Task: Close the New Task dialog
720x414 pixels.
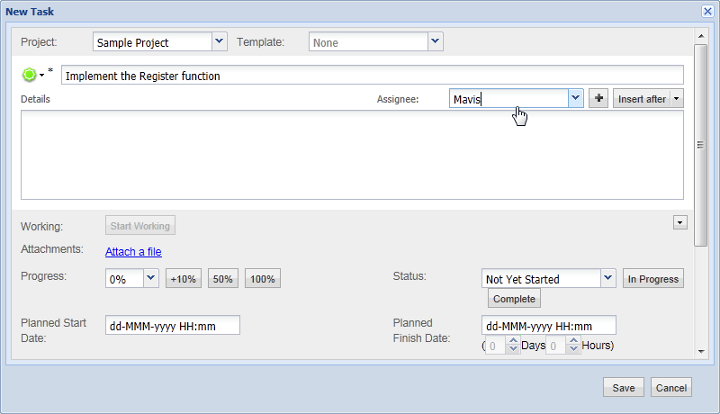Action: click(708, 11)
